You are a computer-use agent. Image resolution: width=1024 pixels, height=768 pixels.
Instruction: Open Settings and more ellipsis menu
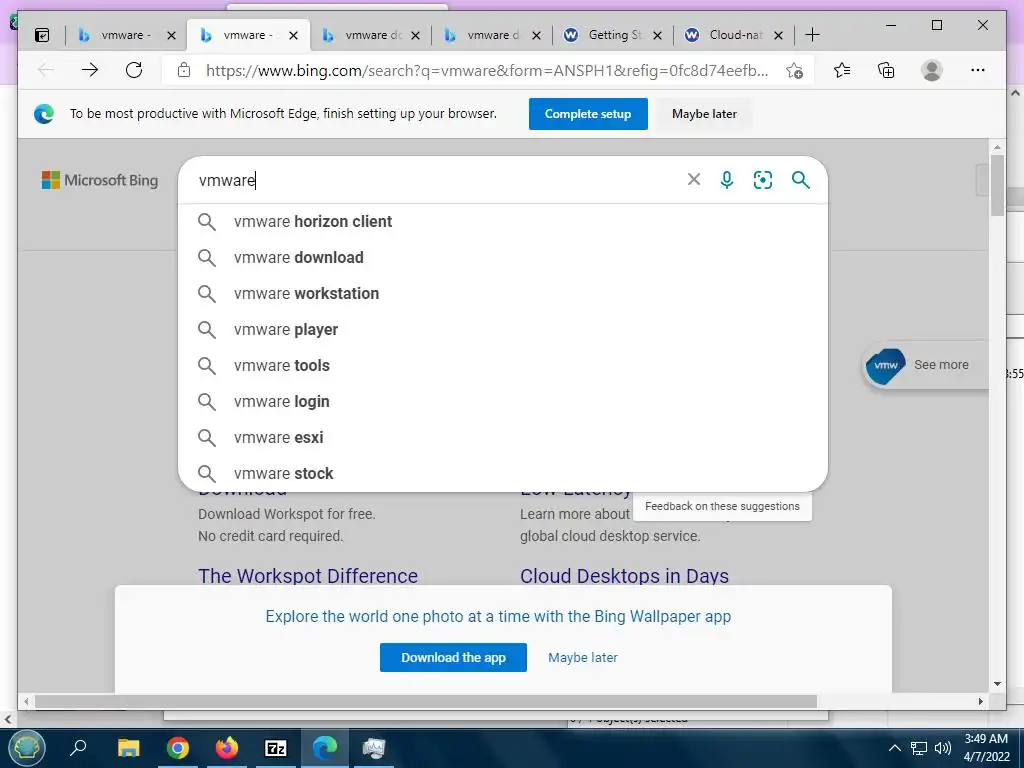[x=978, y=70]
